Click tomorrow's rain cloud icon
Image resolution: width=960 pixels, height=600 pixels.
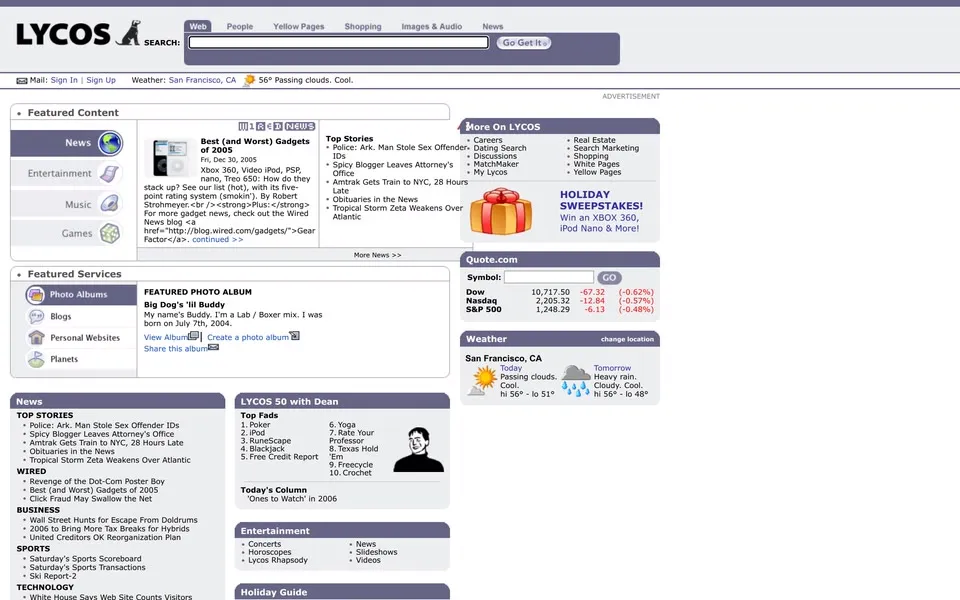tap(576, 380)
